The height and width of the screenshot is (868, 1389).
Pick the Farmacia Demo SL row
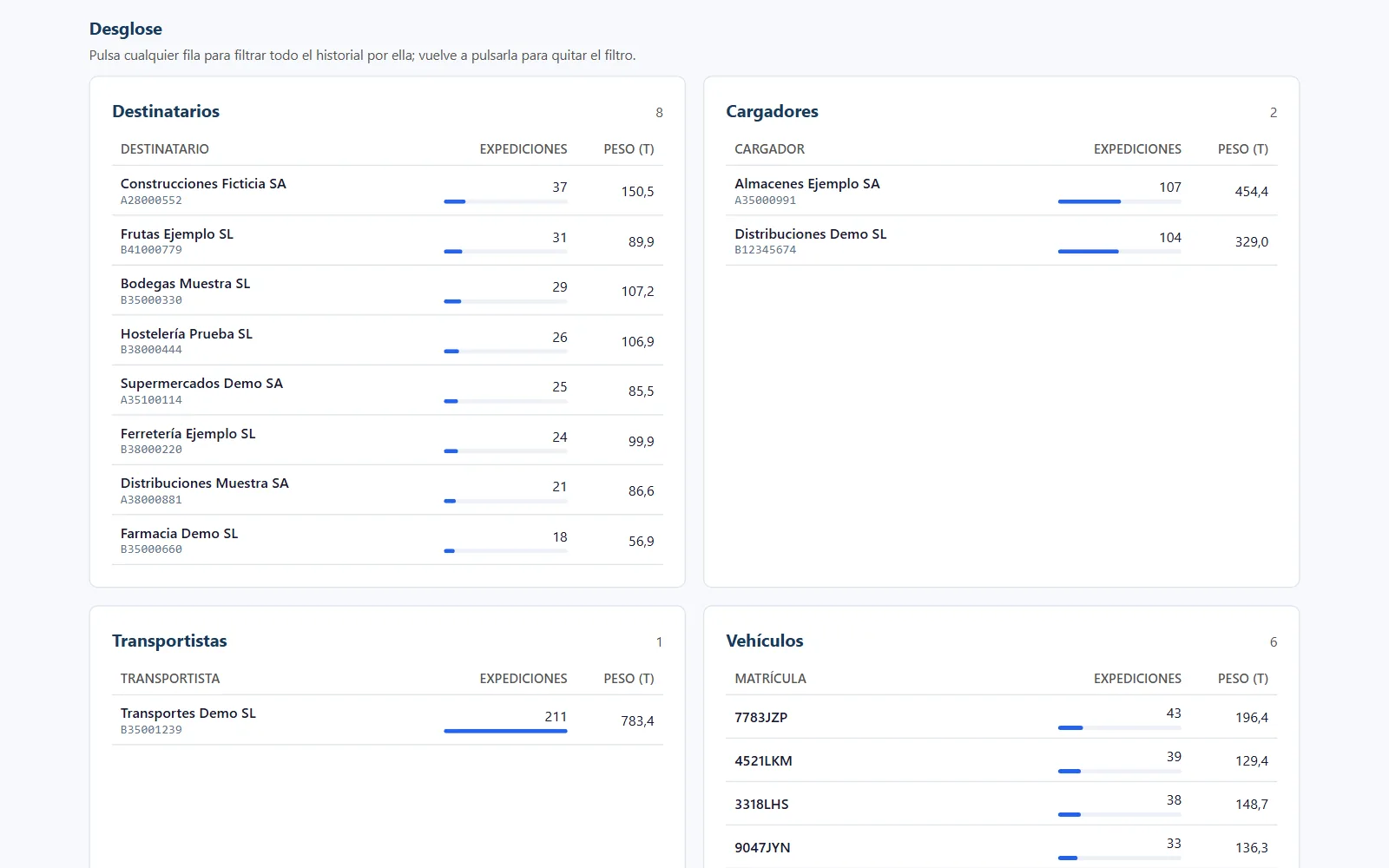tap(387, 540)
